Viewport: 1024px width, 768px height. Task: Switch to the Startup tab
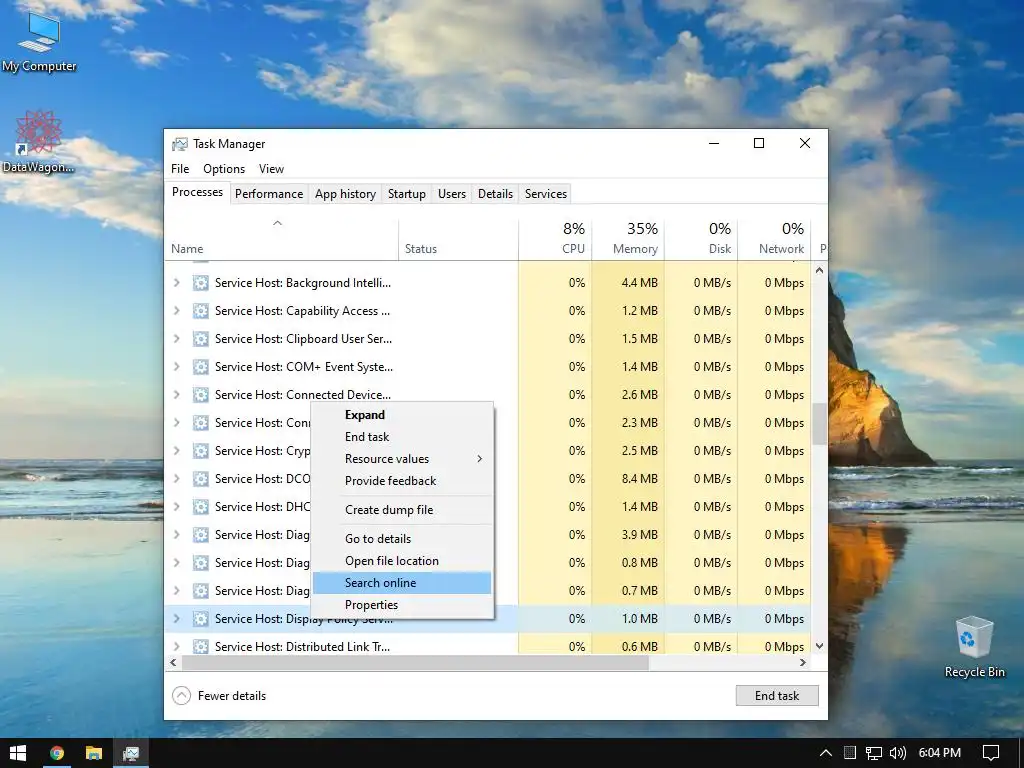[x=406, y=194]
